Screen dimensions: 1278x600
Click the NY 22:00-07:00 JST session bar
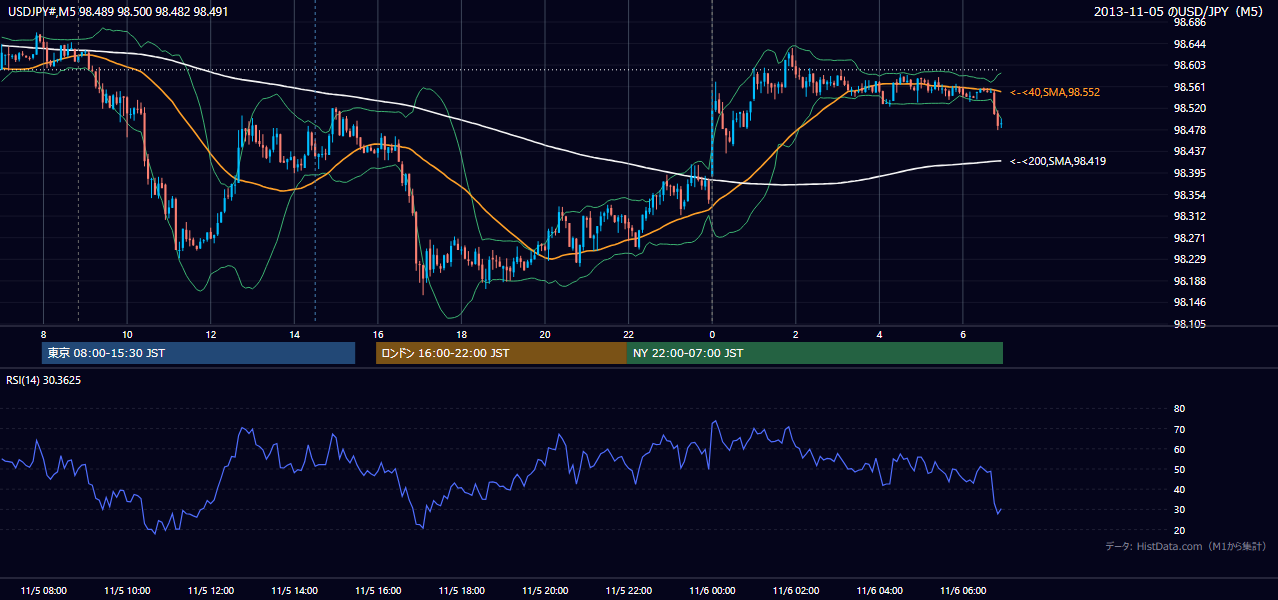point(815,353)
